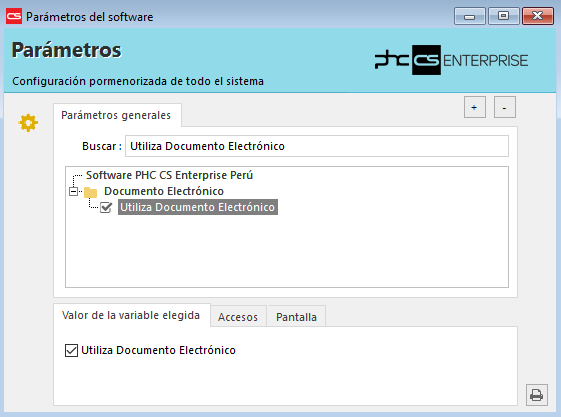This screenshot has height=417, width=561.
Task: Select the Valor de la variable elegida tab
Action: [x=131, y=315]
